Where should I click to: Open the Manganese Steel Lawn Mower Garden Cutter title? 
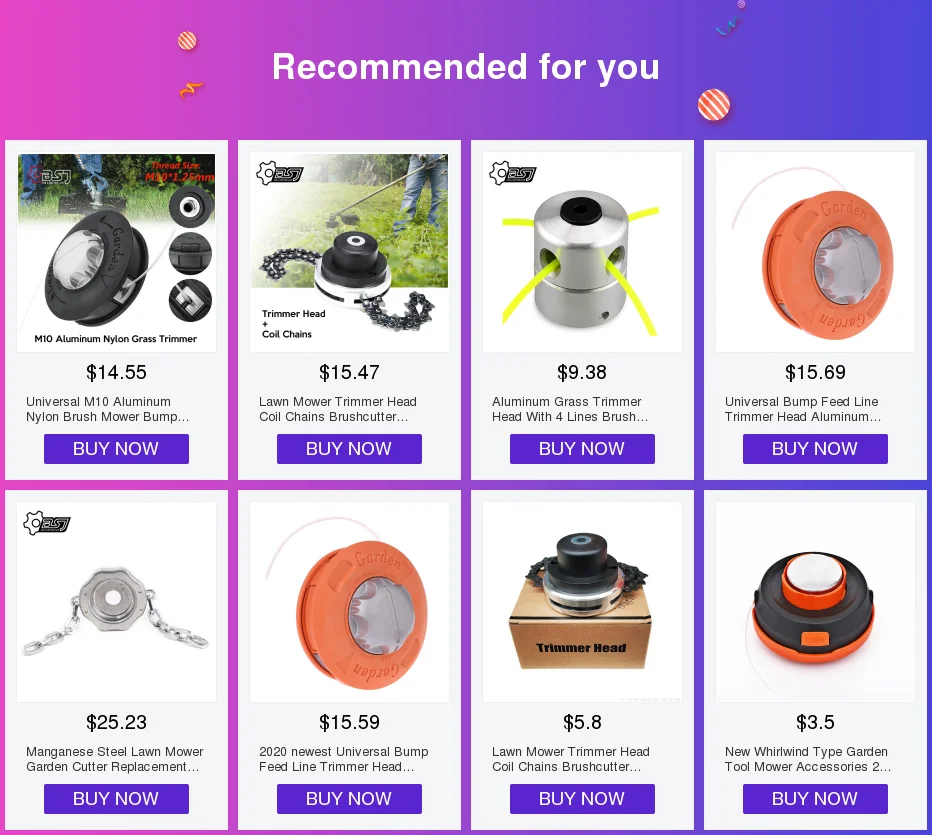pyautogui.click(x=115, y=759)
